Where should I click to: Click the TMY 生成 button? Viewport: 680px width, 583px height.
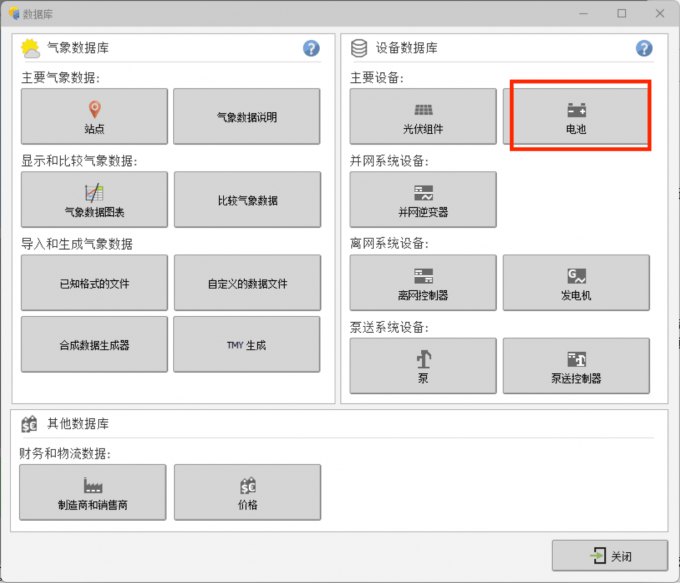247,345
